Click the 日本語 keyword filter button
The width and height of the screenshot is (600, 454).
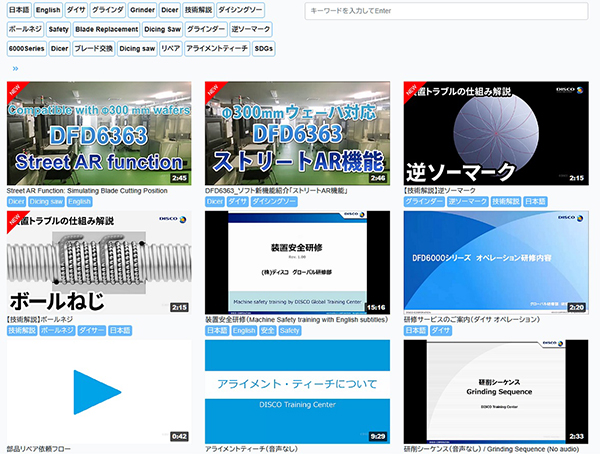[x=19, y=10]
